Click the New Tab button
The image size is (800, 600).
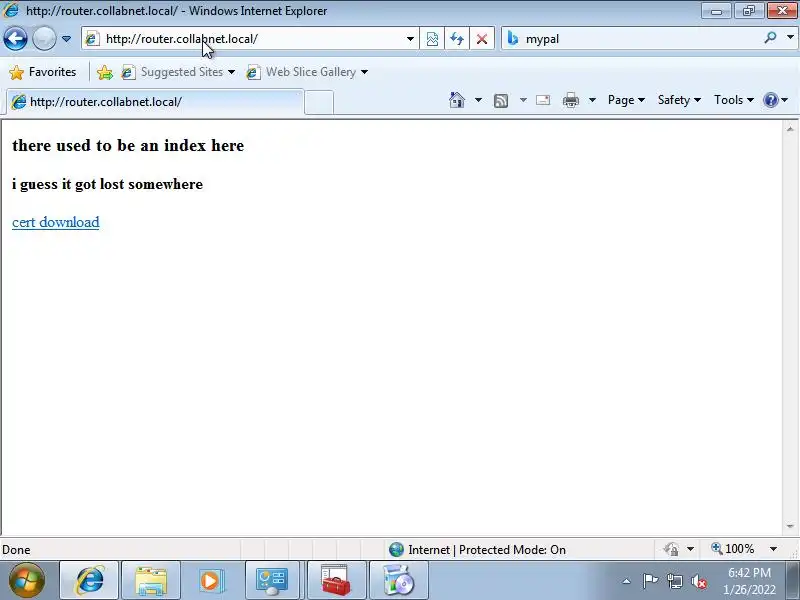pyautogui.click(x=319, y=102)
